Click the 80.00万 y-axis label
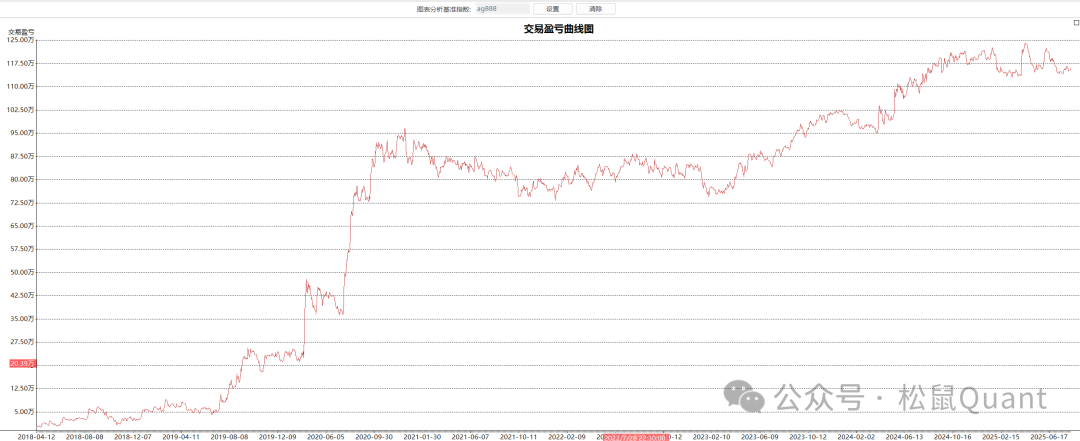 coord(23,180)
